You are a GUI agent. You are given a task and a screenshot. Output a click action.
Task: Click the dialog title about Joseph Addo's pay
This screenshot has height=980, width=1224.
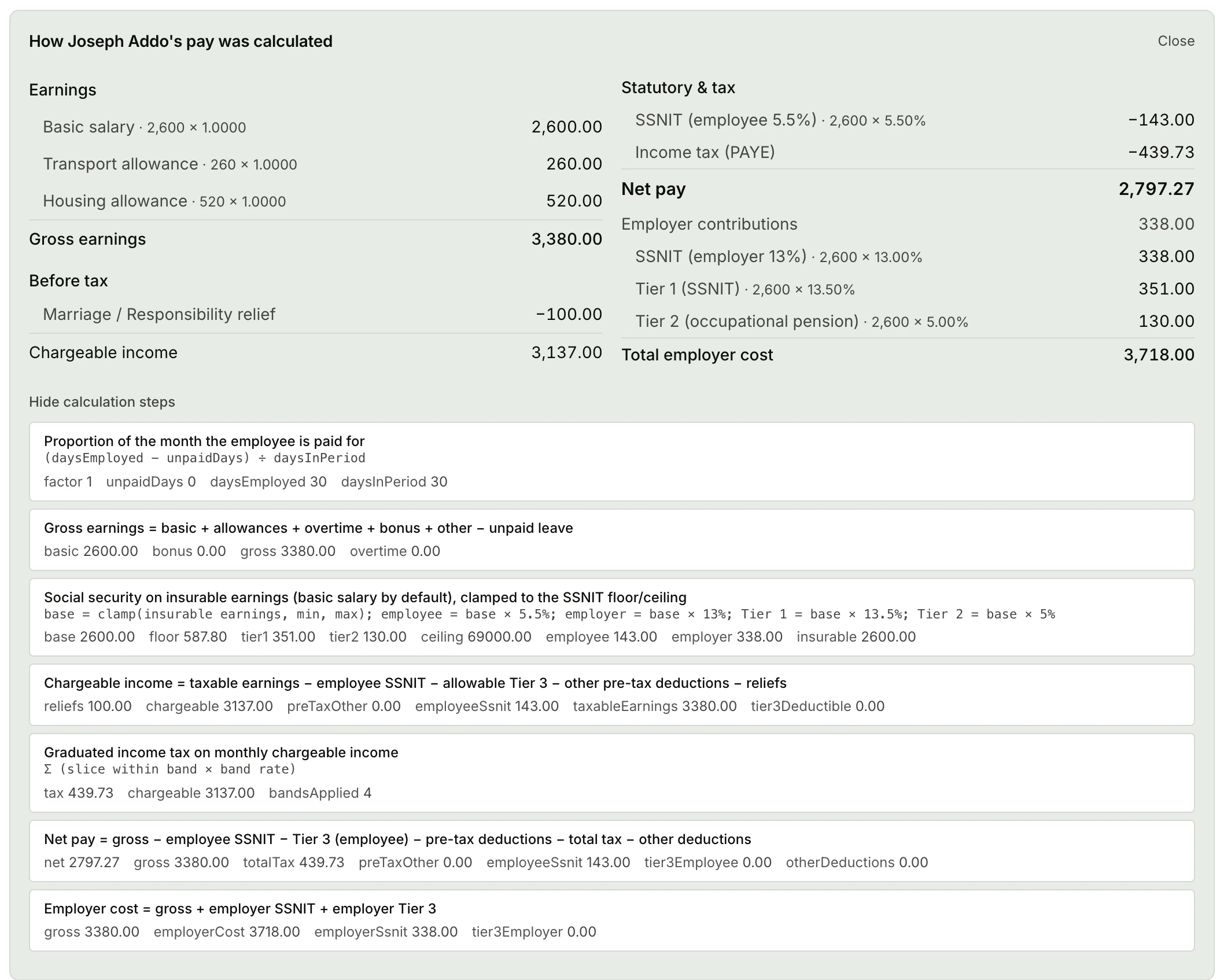[180, 42]
